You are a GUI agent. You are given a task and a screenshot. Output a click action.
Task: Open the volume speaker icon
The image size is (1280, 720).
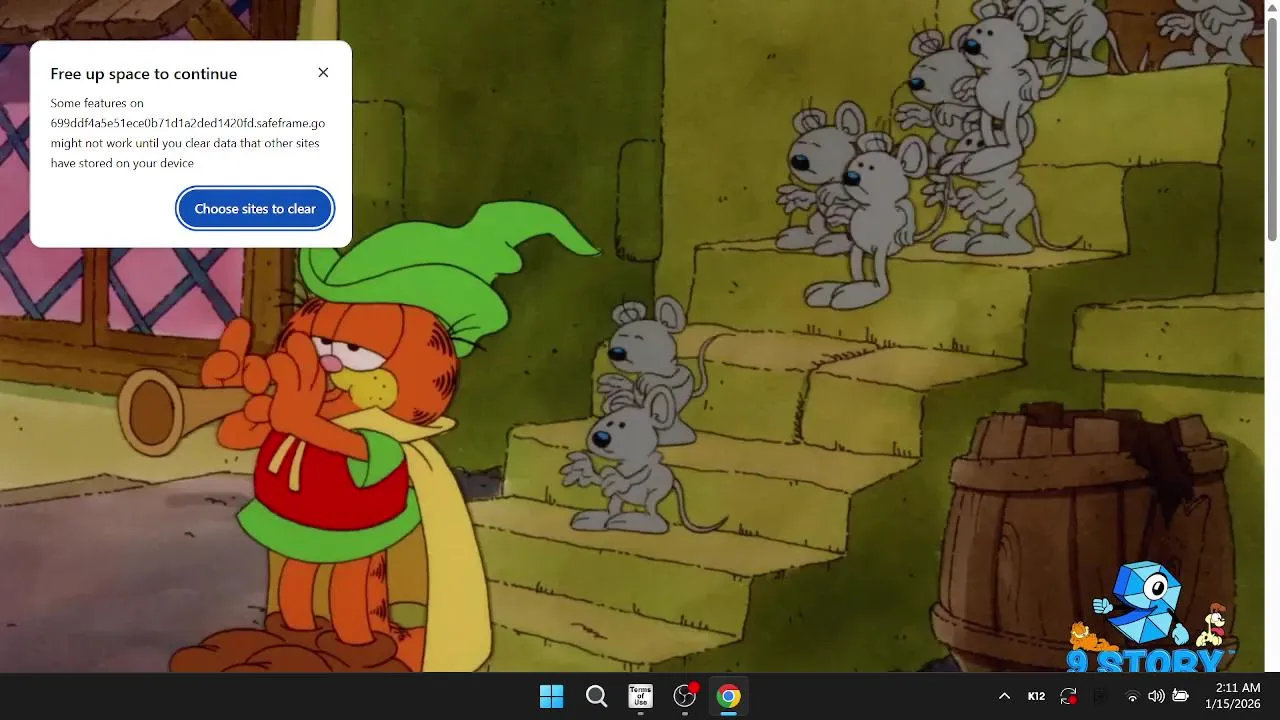(1156, 696)
